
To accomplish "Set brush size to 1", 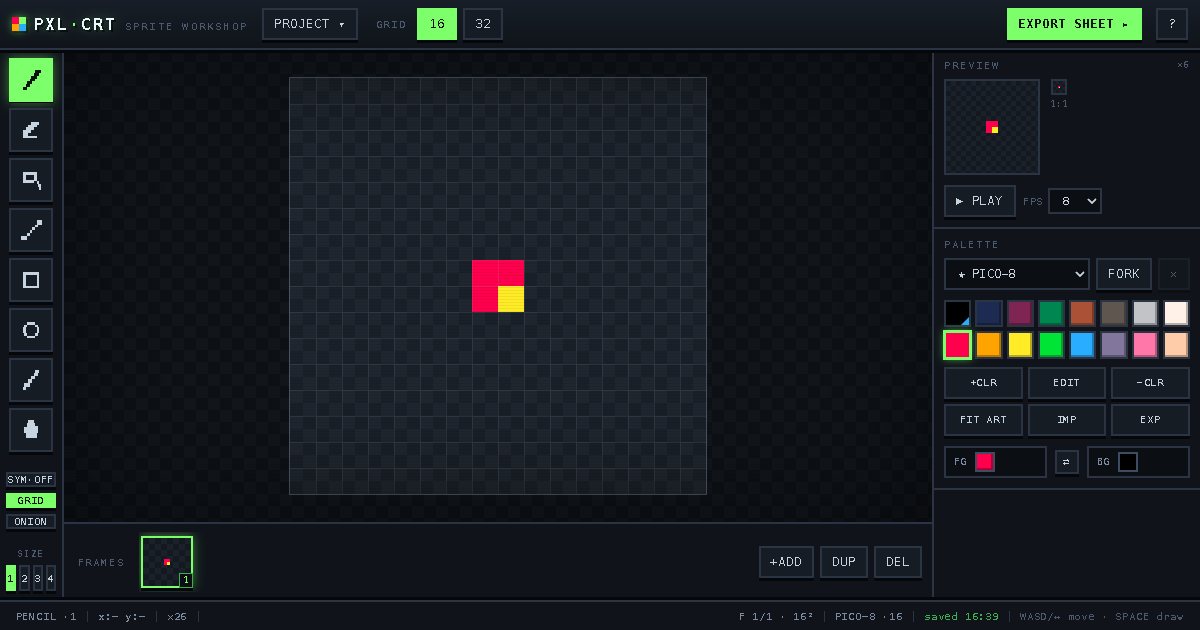I will [x=11, y=578].
